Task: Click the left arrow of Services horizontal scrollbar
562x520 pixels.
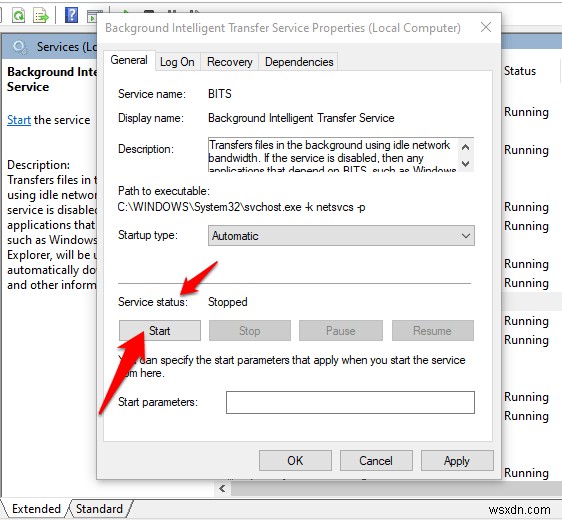Action: (223, 488)
